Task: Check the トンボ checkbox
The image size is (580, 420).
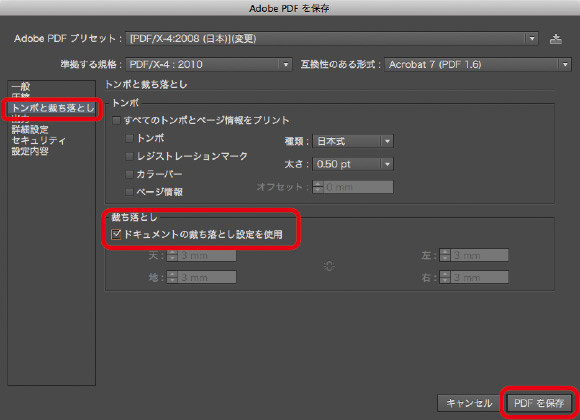Action: (129, 138)
